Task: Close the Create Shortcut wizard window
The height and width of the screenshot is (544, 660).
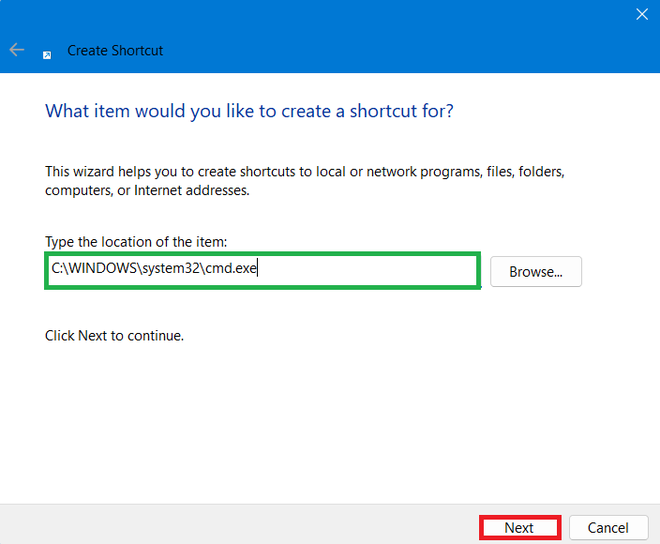Action: (x=641, y=14)
